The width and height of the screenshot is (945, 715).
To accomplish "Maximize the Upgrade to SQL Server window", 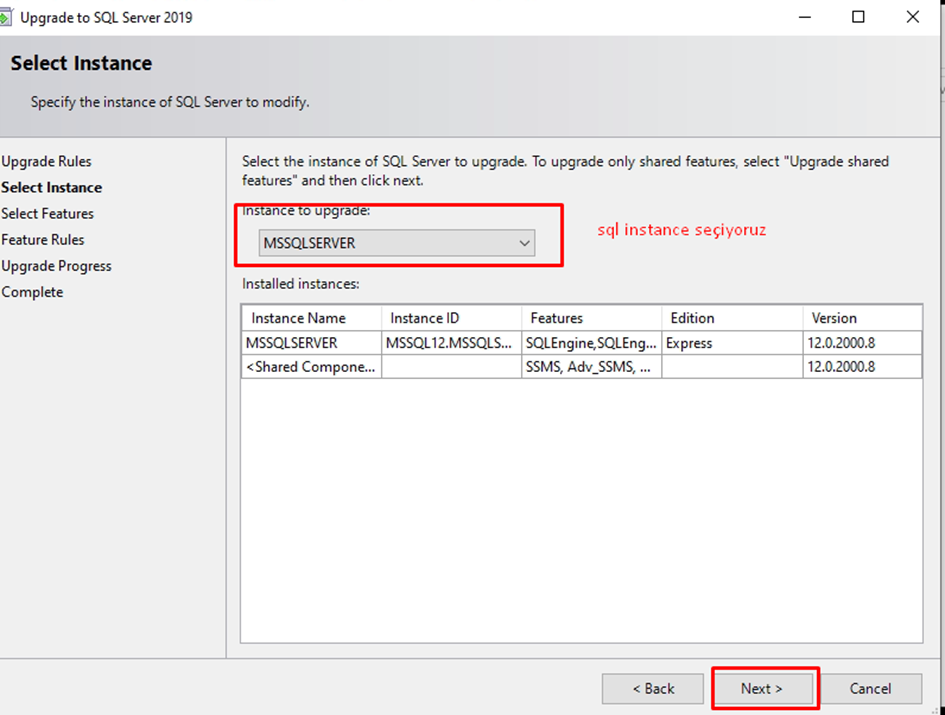I will point(858,17).
